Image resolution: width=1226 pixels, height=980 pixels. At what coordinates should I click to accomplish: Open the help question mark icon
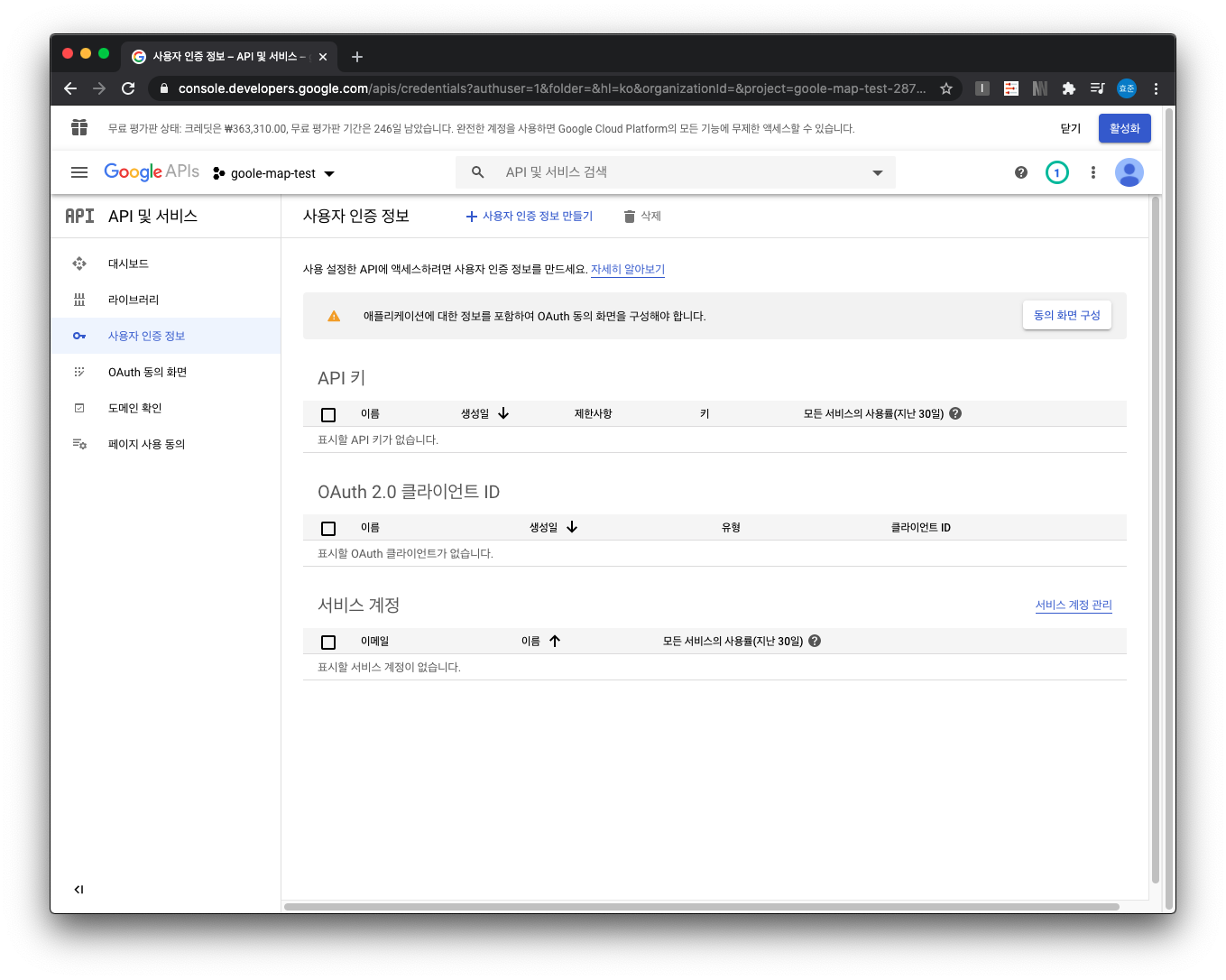(x=1021, y=172)
